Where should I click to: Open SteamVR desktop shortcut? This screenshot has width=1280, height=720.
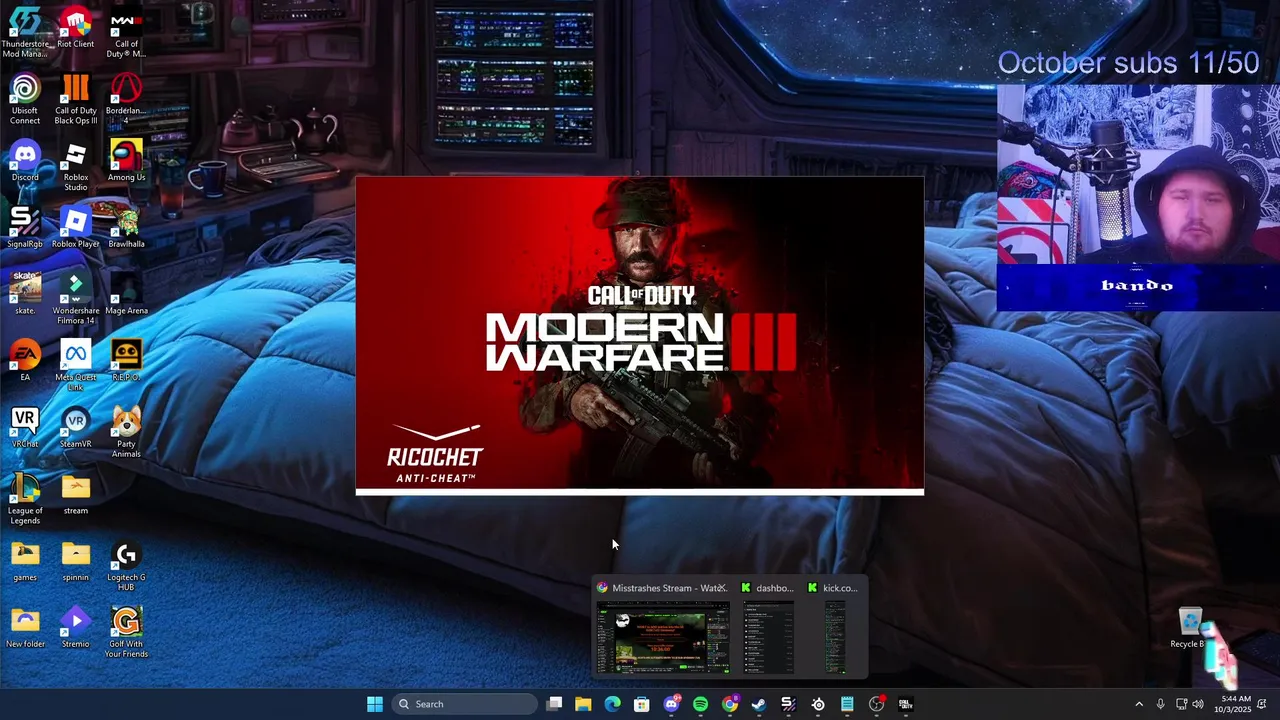pyautogui.click(x=75, y=428)
